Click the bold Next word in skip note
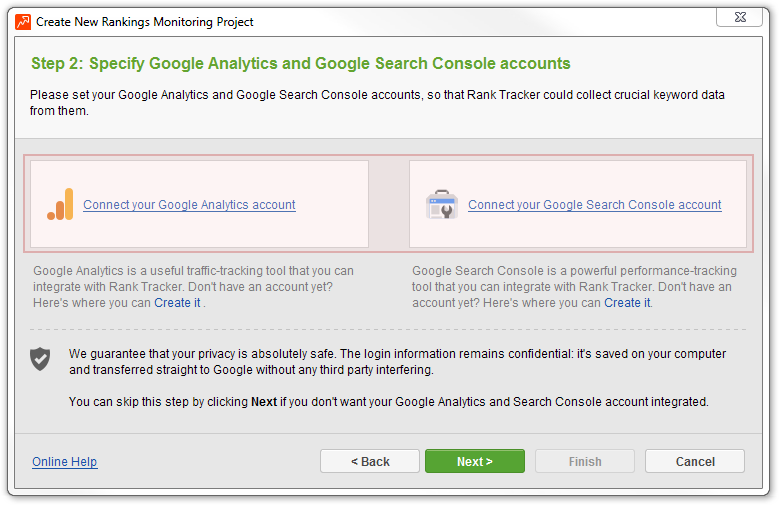The width and height of the screenshot is (782, 507). (264, 402)
